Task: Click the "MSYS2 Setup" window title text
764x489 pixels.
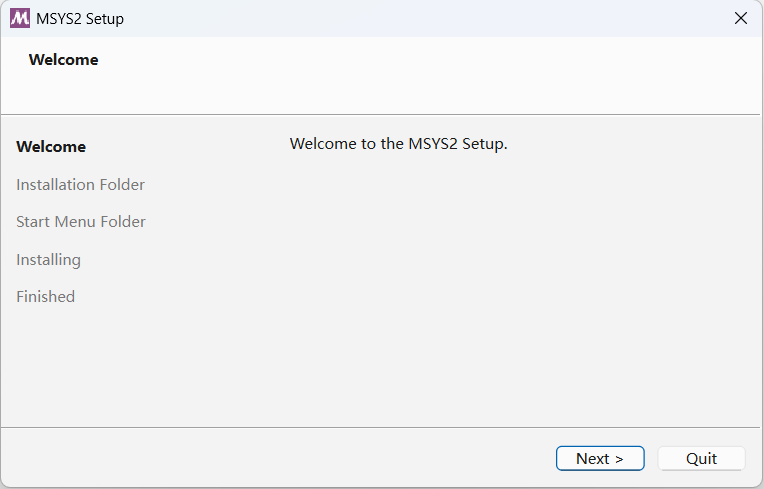Action: coord(80,19)
